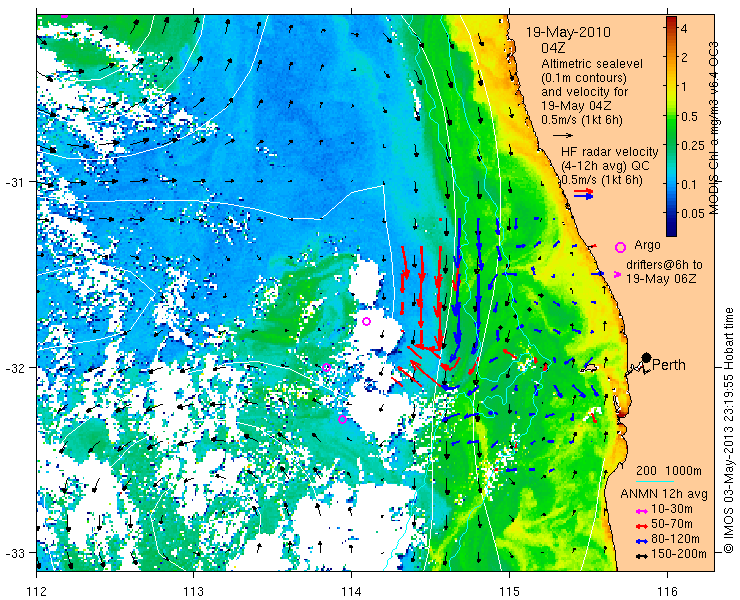
Task: Click the blue 80-120m ANMN arrow symbol
Action: (641, 541)
